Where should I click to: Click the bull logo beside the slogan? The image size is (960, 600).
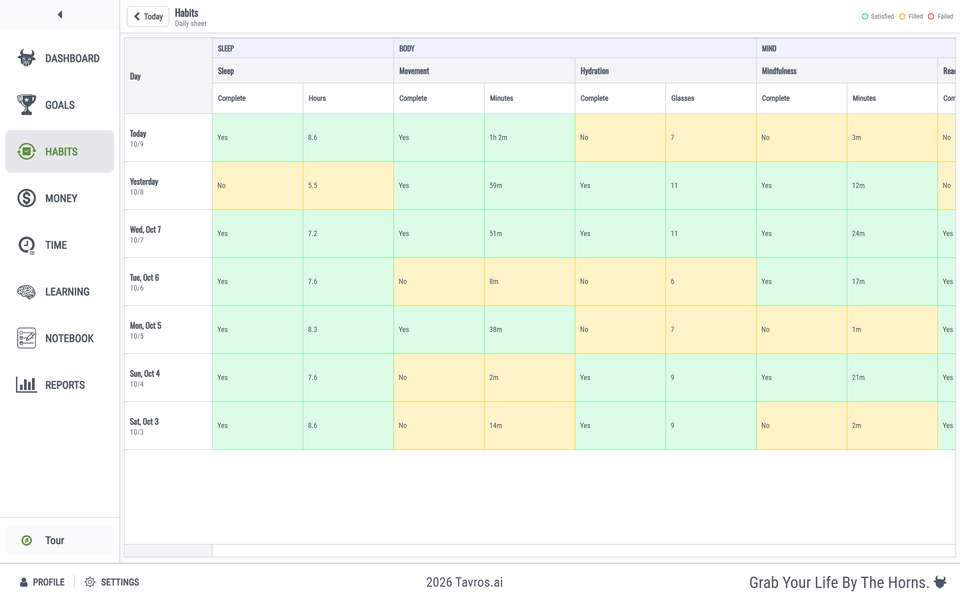[x=940, y=582]
